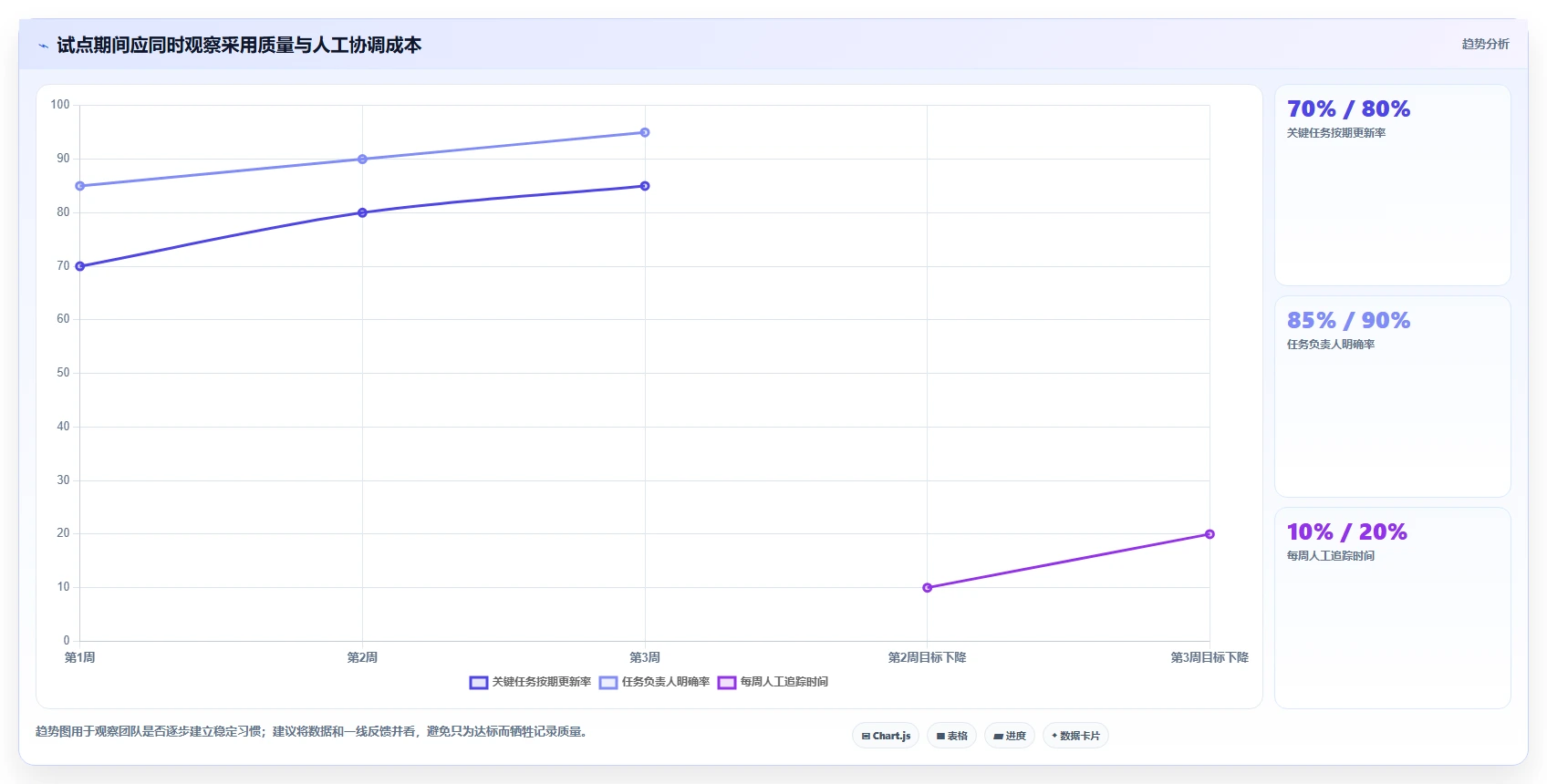
Task: Click the 第1周 x-axis label
Action: pos(80,657)
